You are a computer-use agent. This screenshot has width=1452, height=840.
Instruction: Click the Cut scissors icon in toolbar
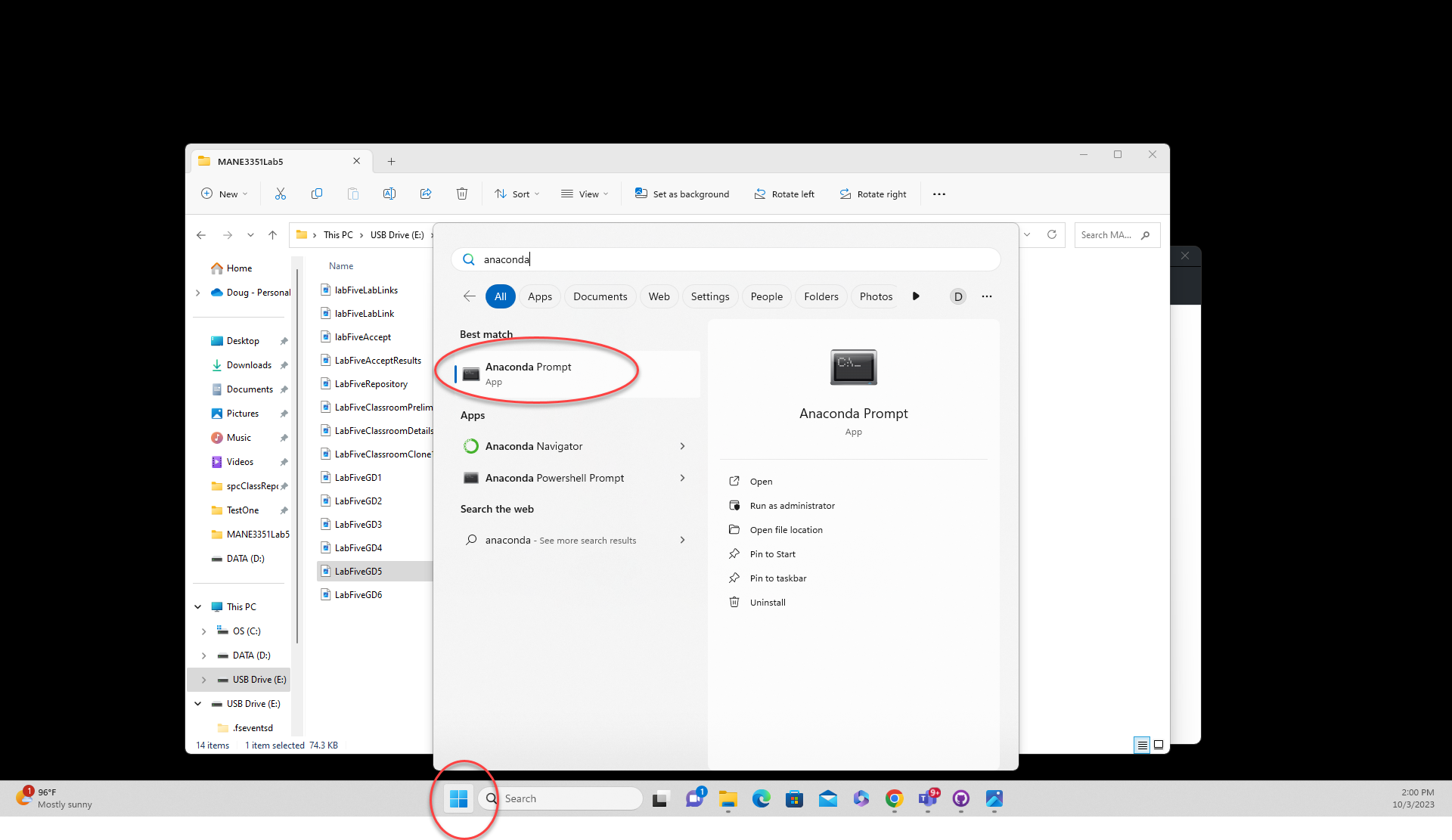coord(281,194)
